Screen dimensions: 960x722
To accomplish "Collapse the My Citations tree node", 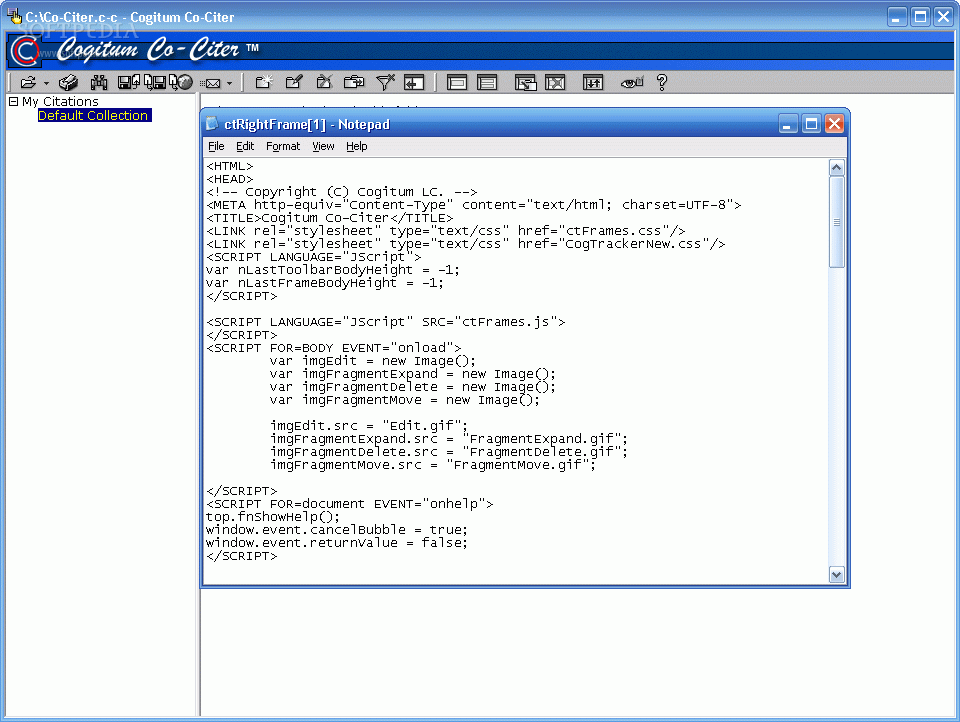I will point(13,101).
